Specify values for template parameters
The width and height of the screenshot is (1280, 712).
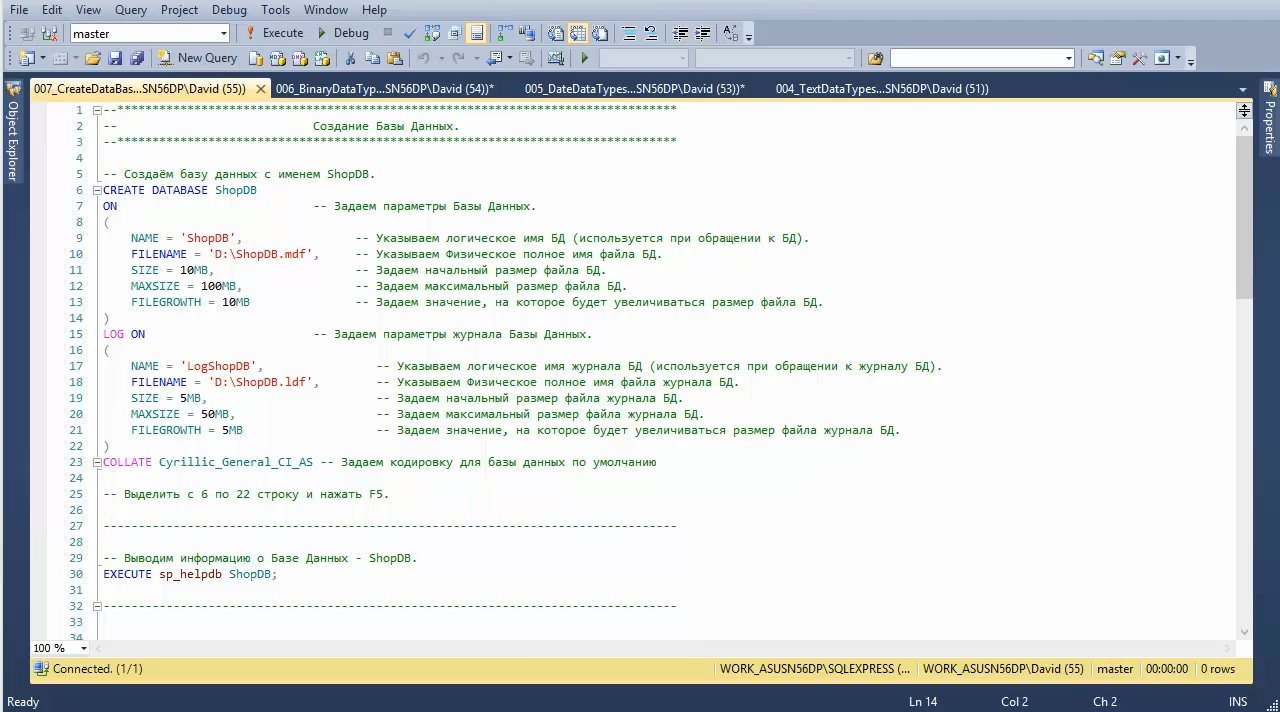(x=731, y=33)
